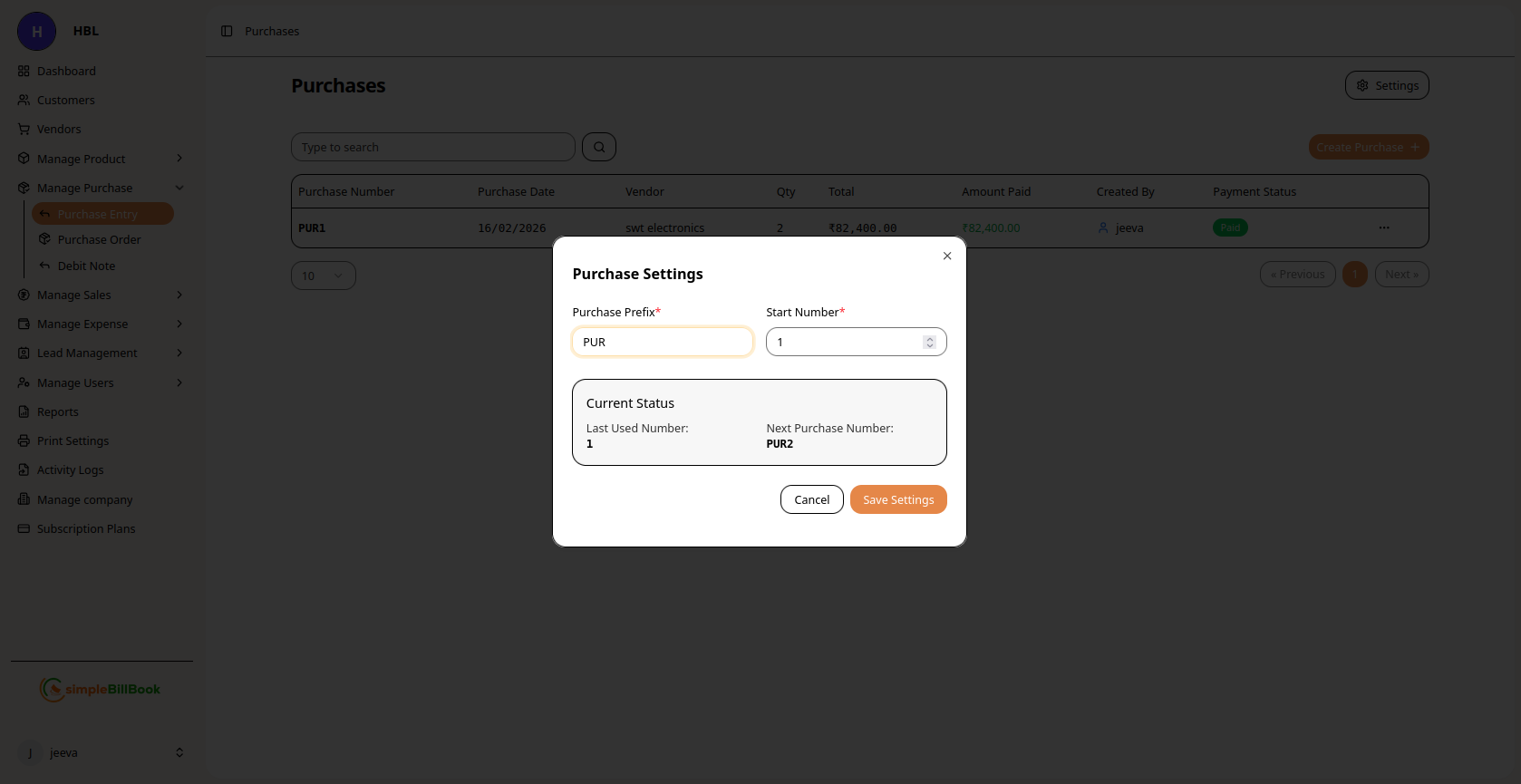Click the Start Number stepper arrows
The width and height of the screenshot is (1521, 784).
pos(929,342)
